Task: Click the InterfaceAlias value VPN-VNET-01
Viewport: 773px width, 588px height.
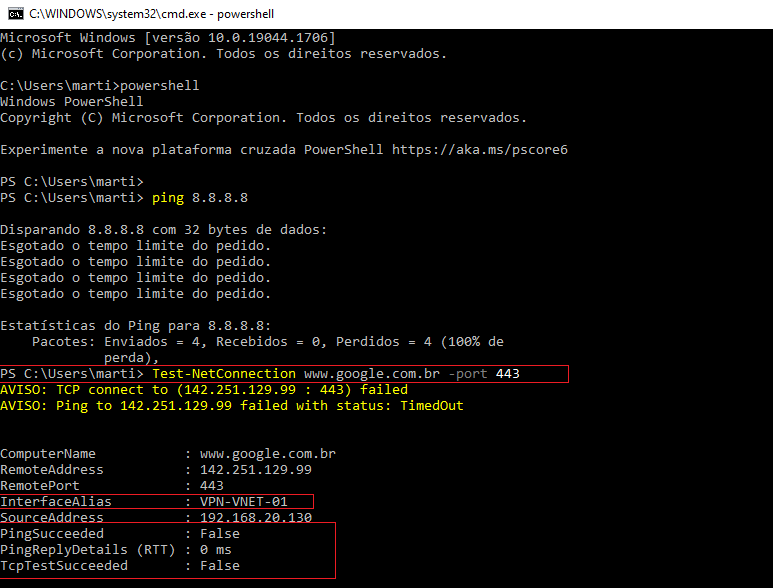Action: point(244,502)
